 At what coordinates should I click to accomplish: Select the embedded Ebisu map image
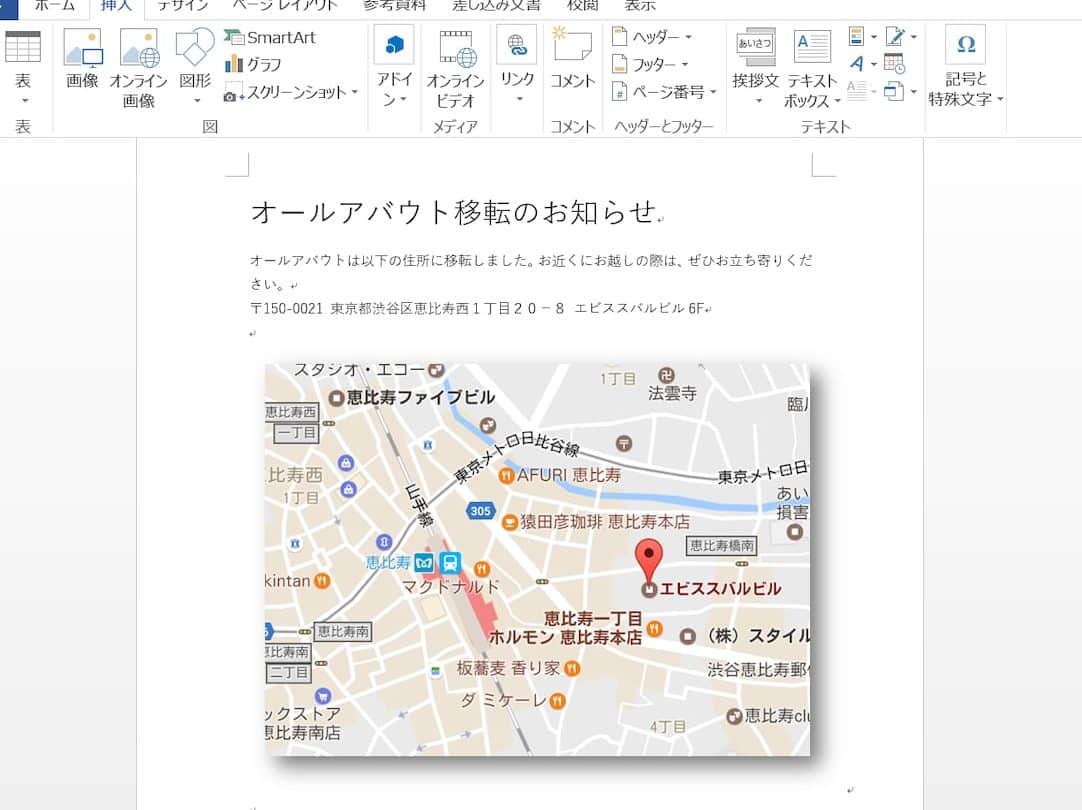pyautogui.click(x=537, y=559)
